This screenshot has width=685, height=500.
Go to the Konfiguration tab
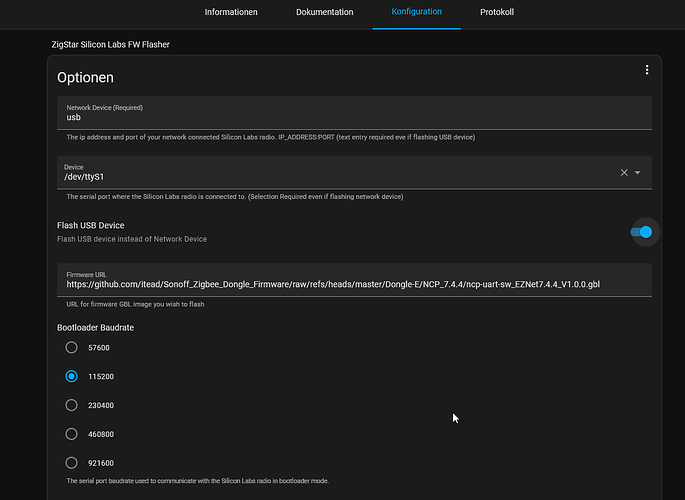(x=416, y=12)
